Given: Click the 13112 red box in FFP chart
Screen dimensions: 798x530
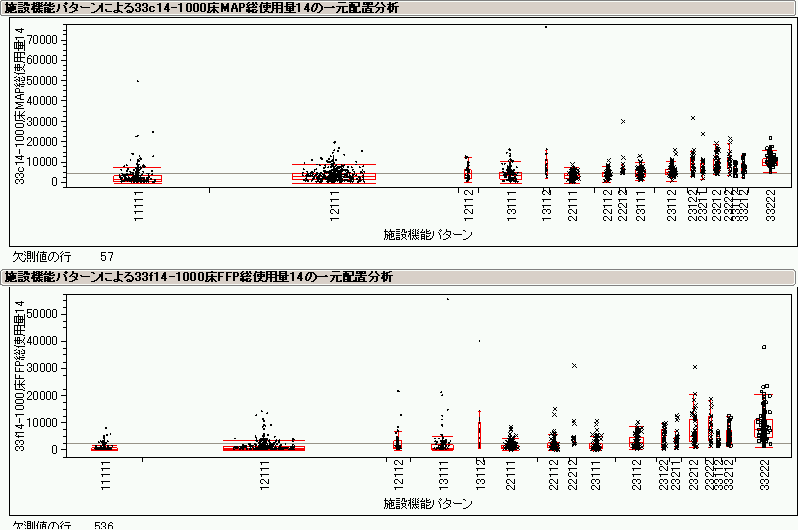Looking at the screenshot, I should pyautogui.click(x=480, y=435).
